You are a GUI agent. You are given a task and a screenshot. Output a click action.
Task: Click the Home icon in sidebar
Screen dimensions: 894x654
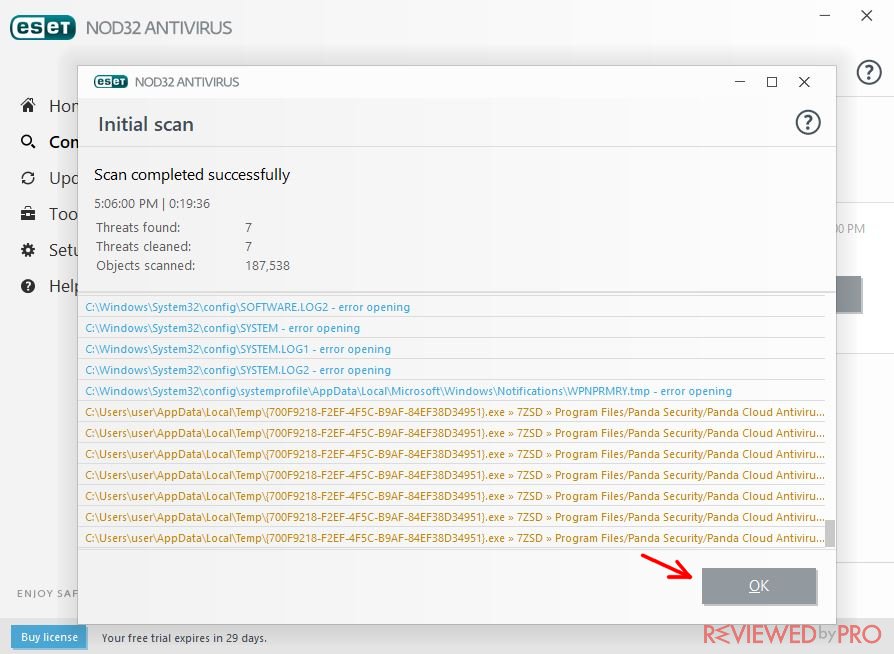click(x=28, y=105)
